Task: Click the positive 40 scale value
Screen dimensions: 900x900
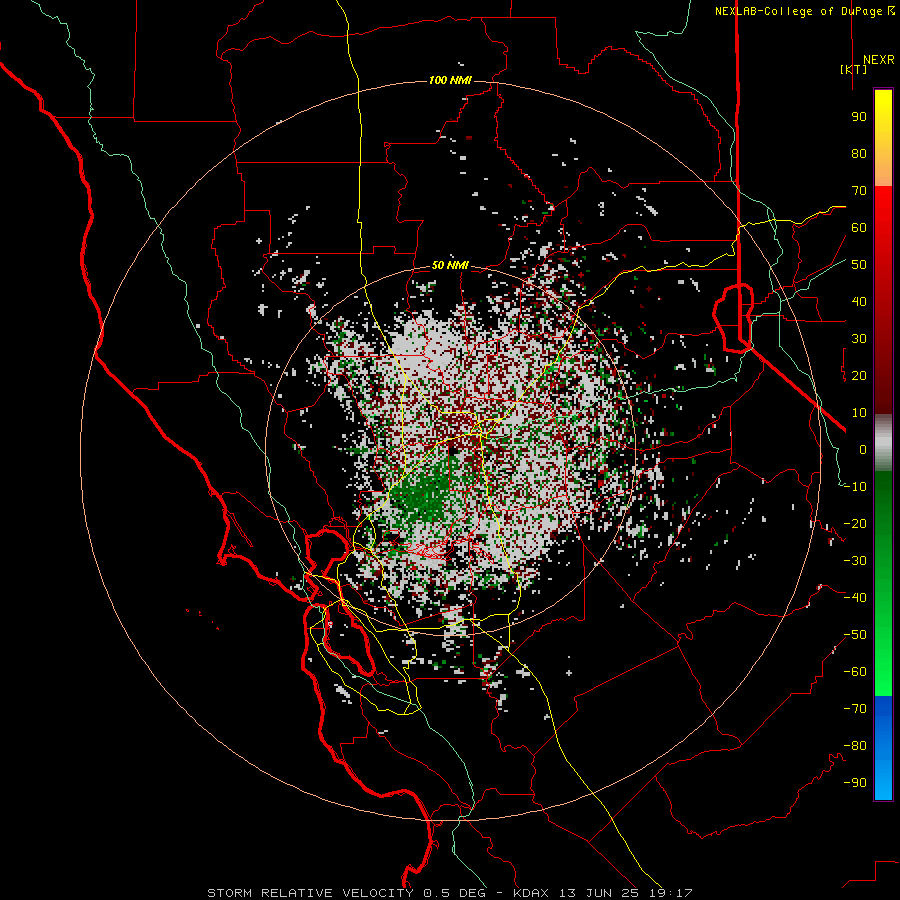Action: [859, 301]
